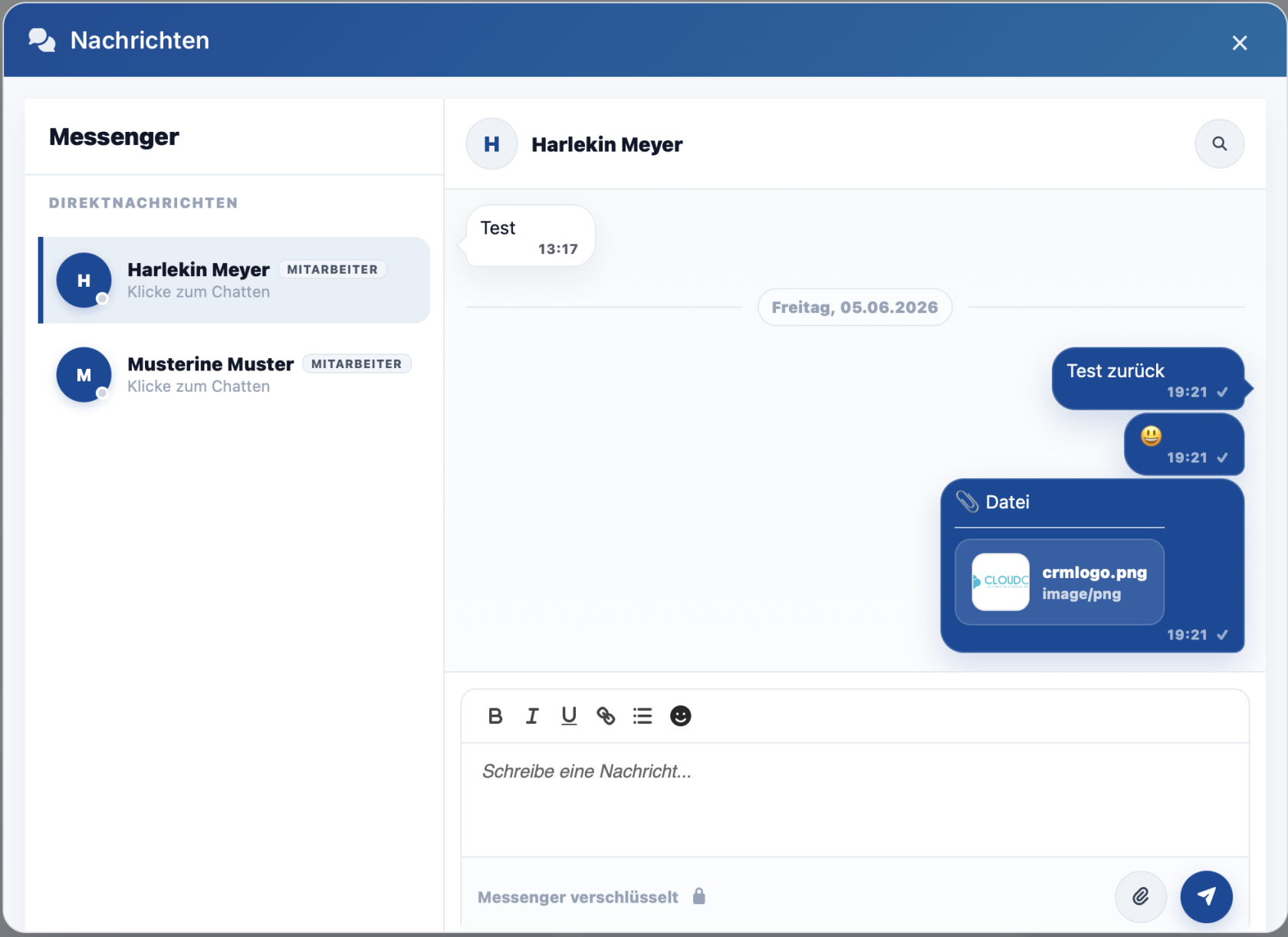1288x937 pixels.
Task: Click the 'Test zurück' sent message
Action: tap(1148, 379)
